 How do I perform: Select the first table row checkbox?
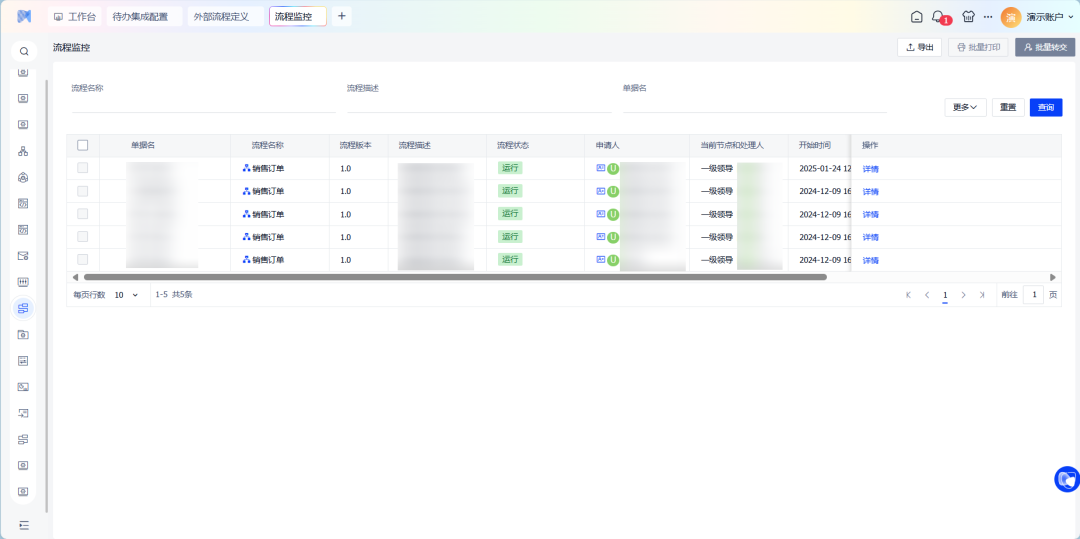tap(83, 168)
